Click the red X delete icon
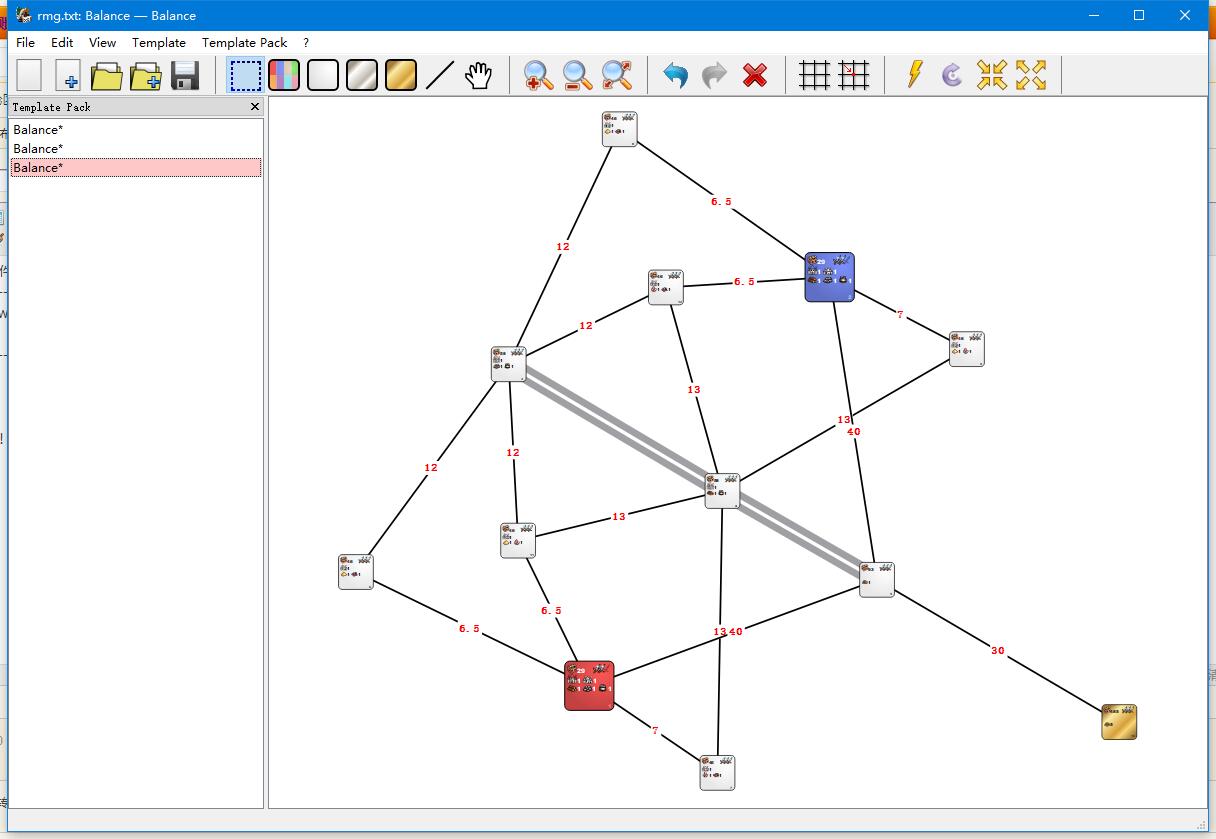The image size is (1216, 839). [755, 76]
